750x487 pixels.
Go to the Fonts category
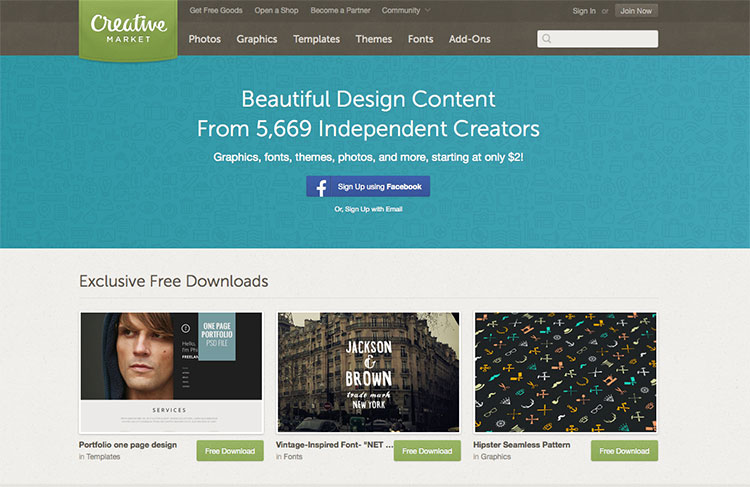(x=420, y=39)
